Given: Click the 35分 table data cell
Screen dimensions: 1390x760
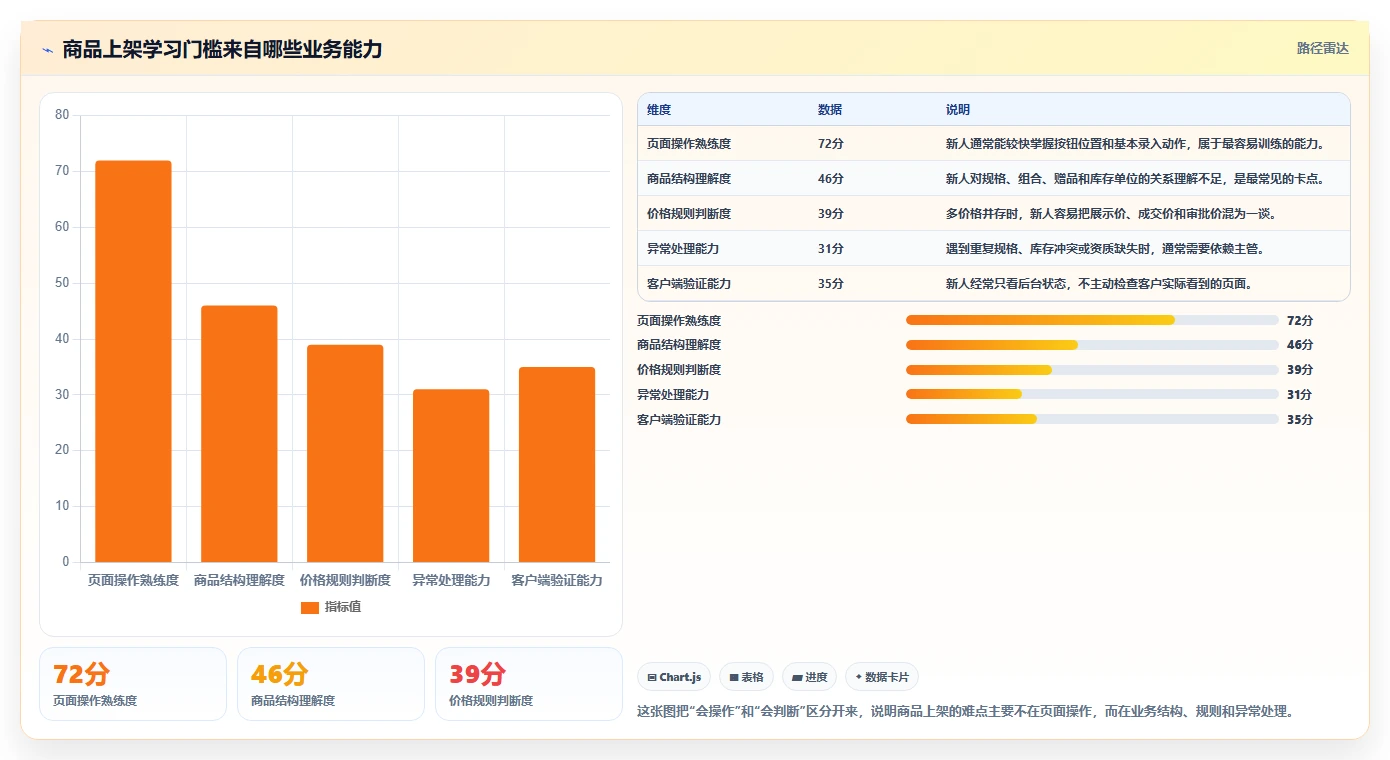Looking at the screenshot, I should (831, 284).
